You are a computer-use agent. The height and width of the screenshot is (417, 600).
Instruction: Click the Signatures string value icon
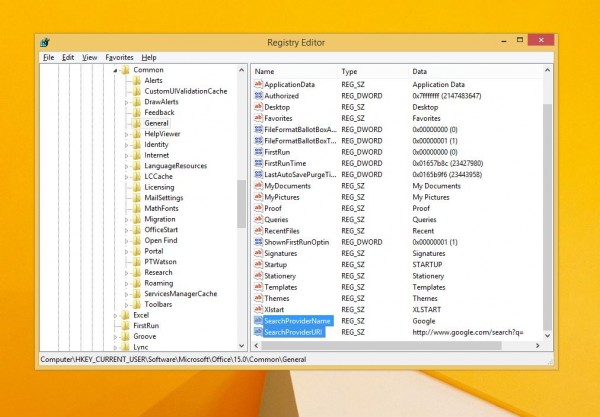(258, 253)
